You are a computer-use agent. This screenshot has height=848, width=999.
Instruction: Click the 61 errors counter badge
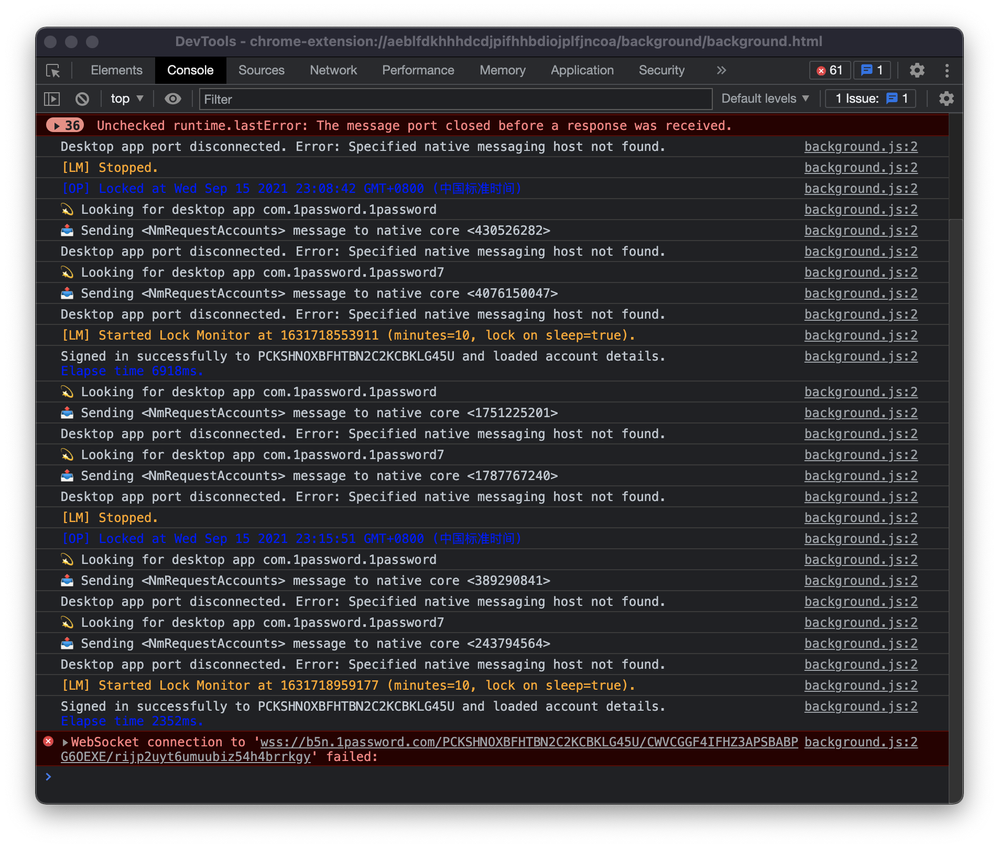829,70
